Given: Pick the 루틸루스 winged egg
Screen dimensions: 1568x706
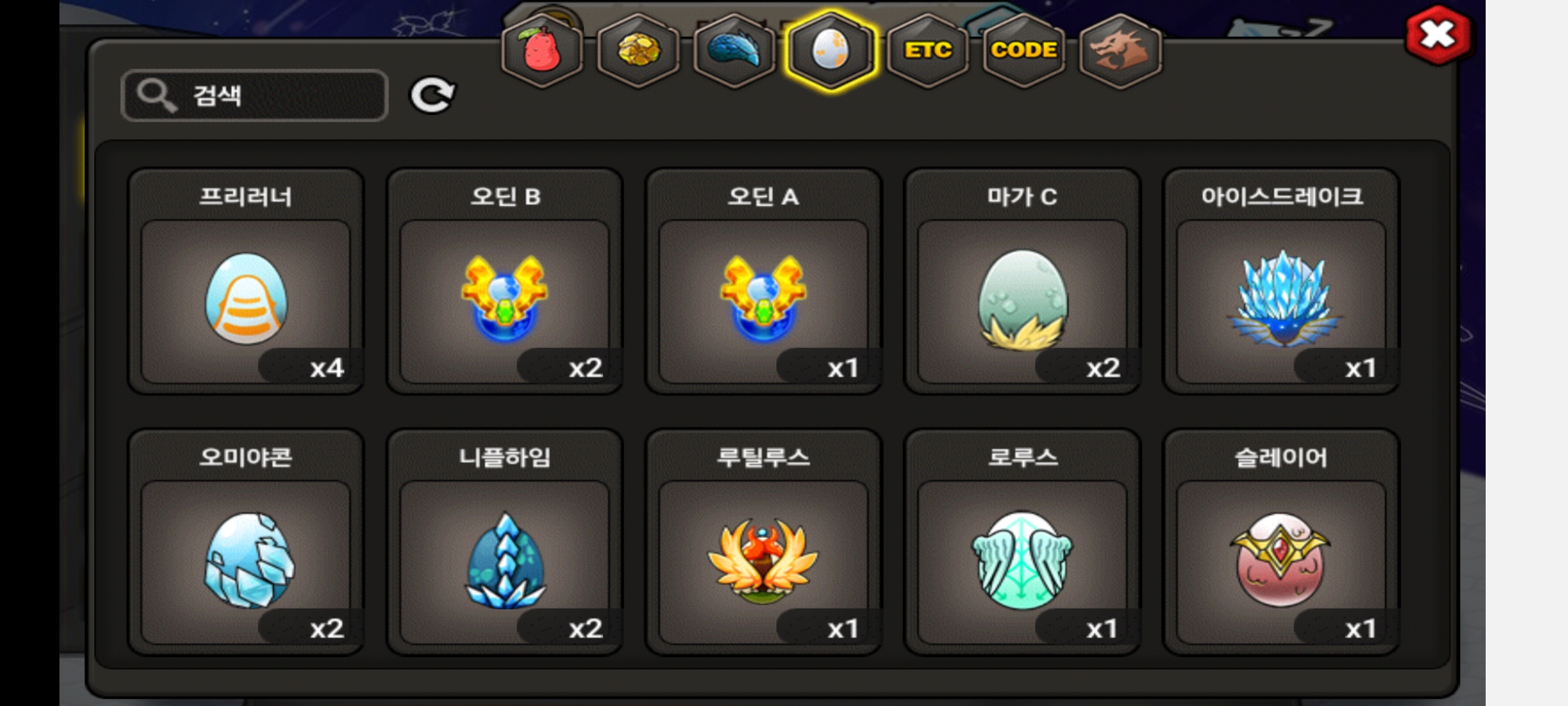Looking at the screenshot, I should coord(763,542).
